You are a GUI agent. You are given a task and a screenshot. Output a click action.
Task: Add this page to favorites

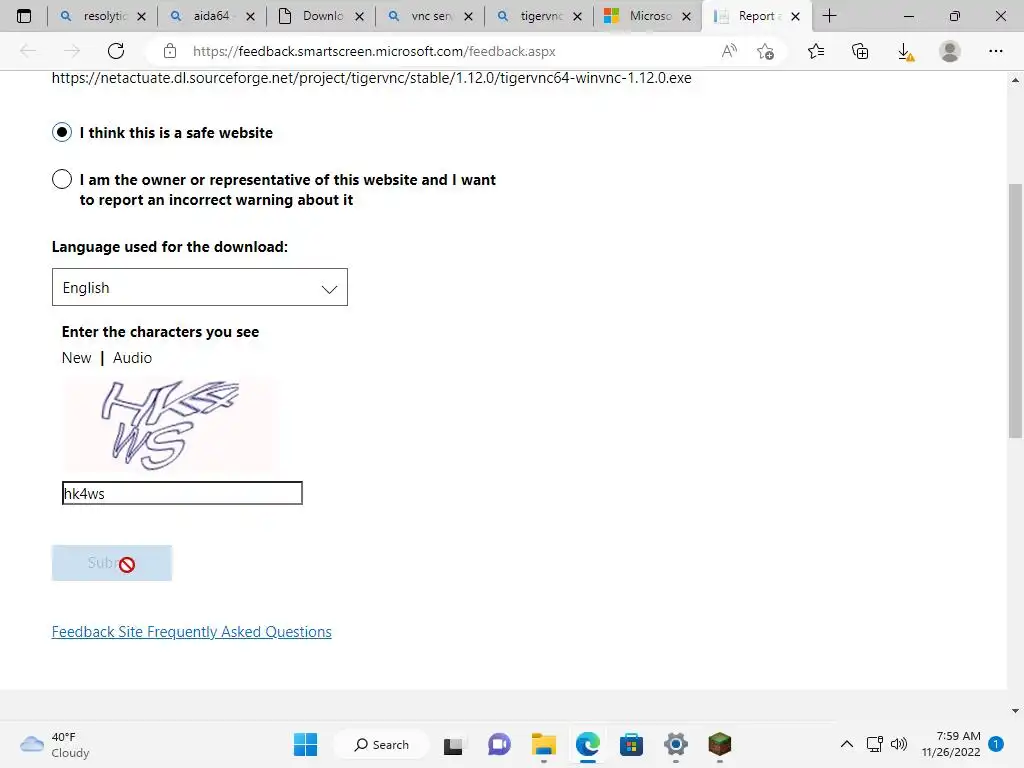click(x=765, y=51)
